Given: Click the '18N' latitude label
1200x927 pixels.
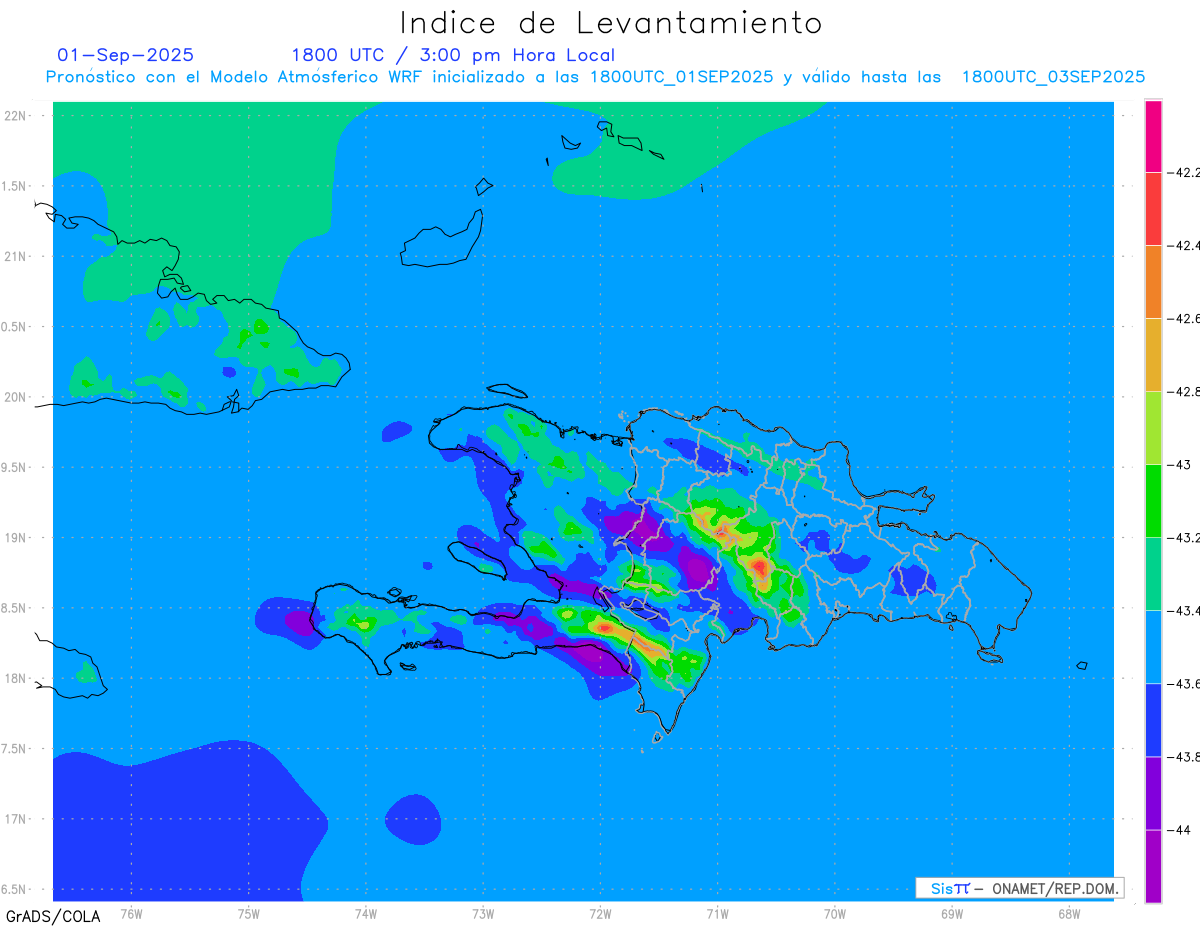Looking at the screenshot, I should click(x=15, y=678).
